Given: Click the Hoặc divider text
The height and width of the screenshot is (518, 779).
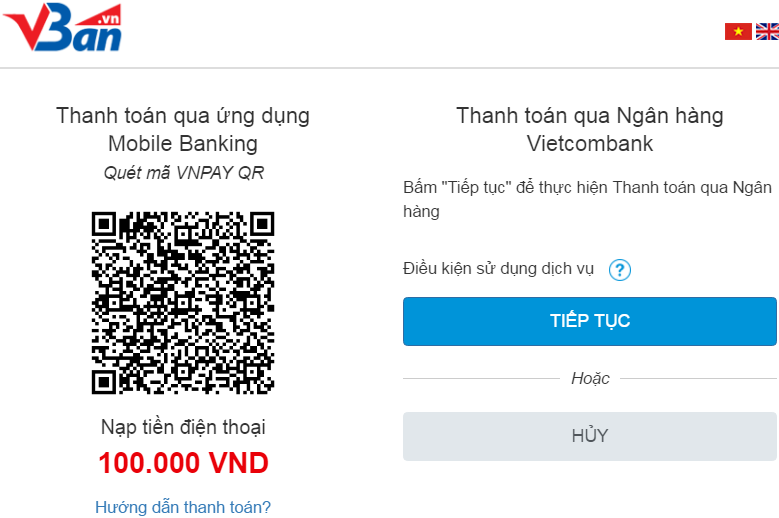Looking at the screenshot, I should [x=590, y=378].
